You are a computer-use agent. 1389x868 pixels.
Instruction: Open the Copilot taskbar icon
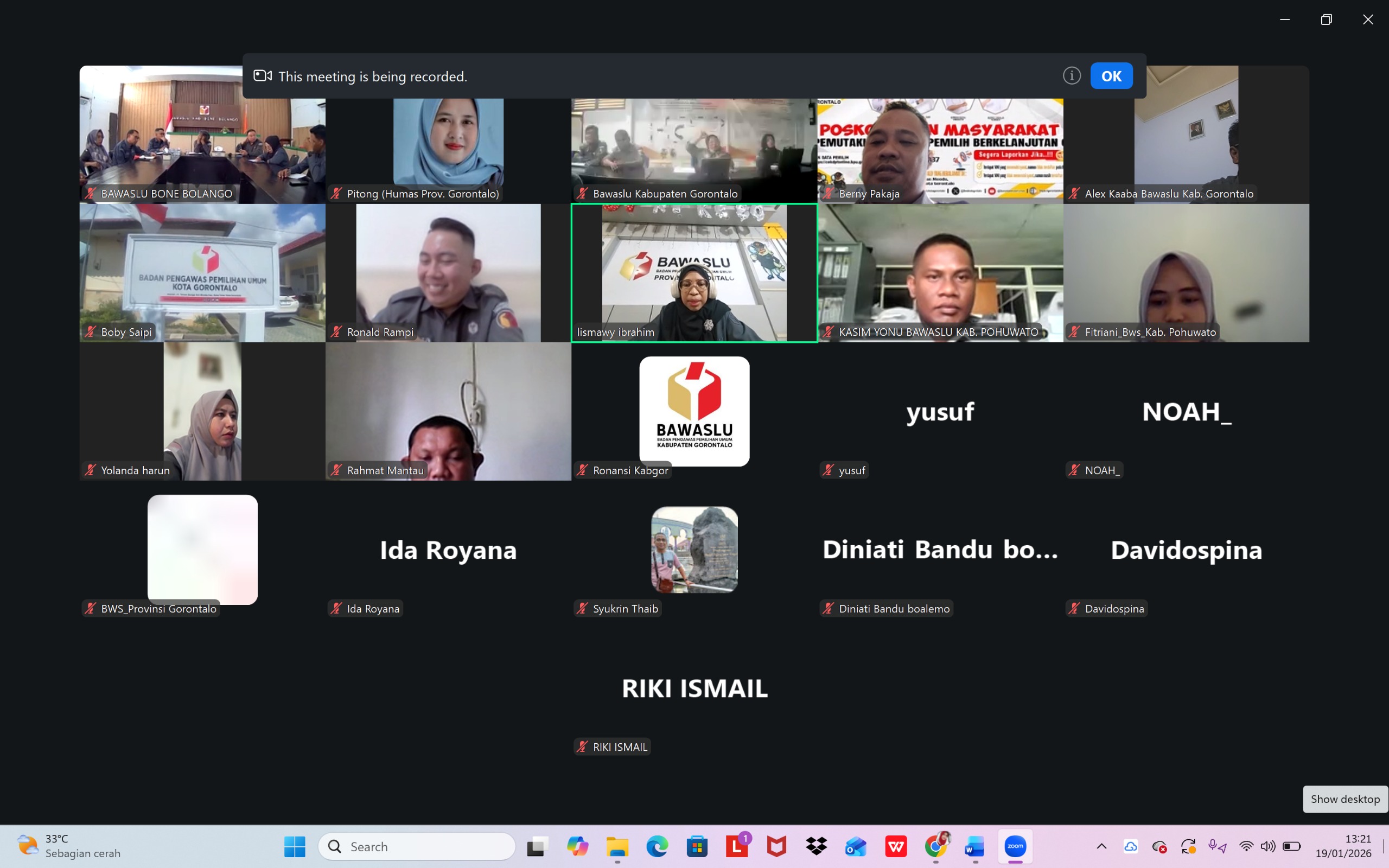click(577, 846)
